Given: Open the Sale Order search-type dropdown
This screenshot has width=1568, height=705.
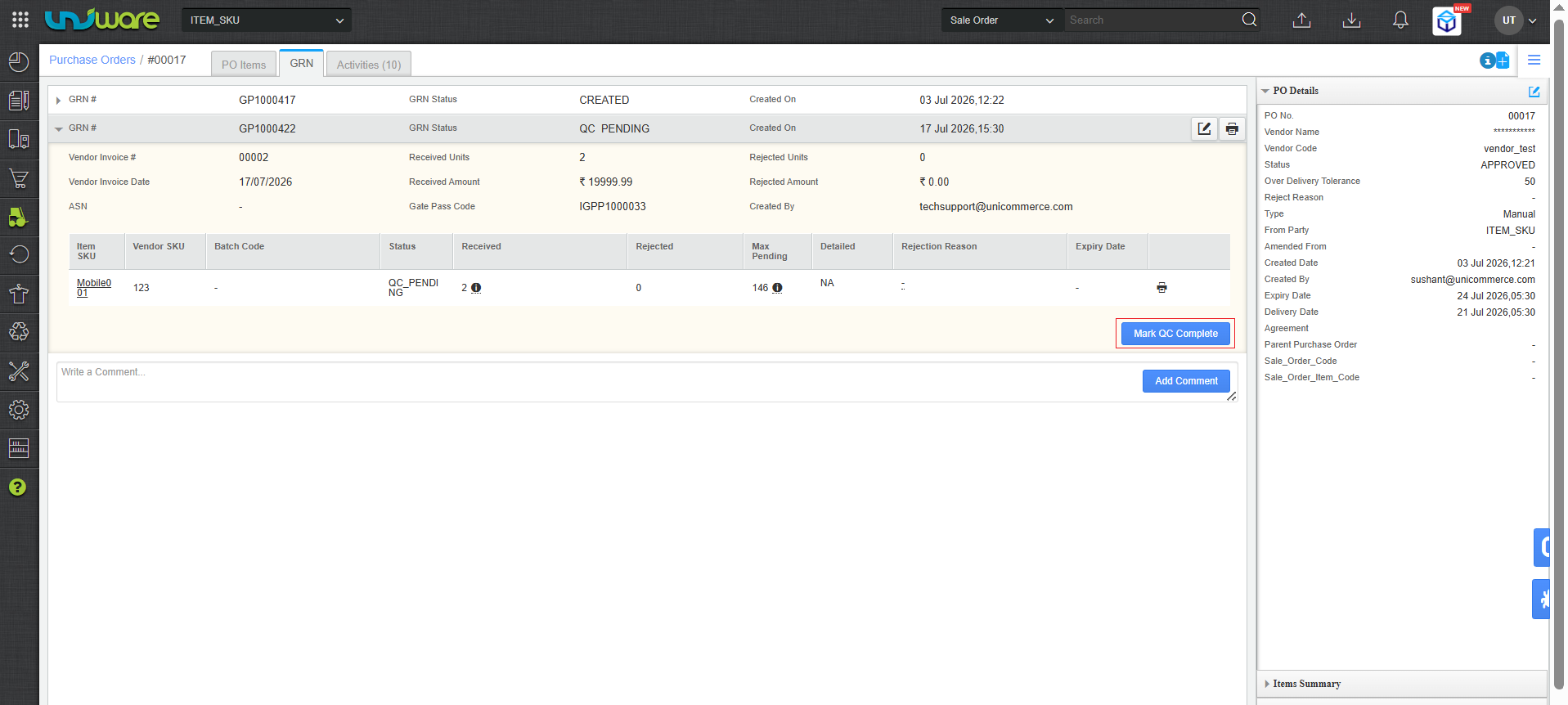Looking at the screenshot, I should tap(1002, 20).
